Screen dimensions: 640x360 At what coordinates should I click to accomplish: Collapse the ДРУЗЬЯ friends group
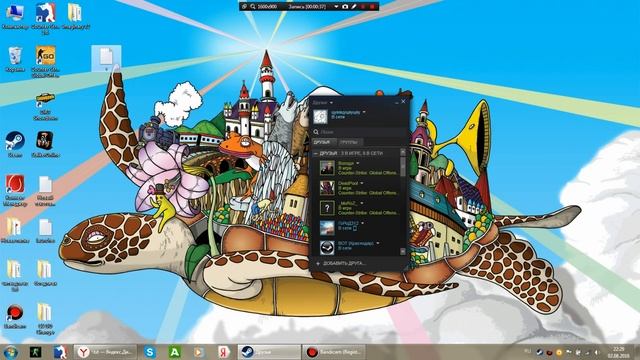[x=316, y=153]
